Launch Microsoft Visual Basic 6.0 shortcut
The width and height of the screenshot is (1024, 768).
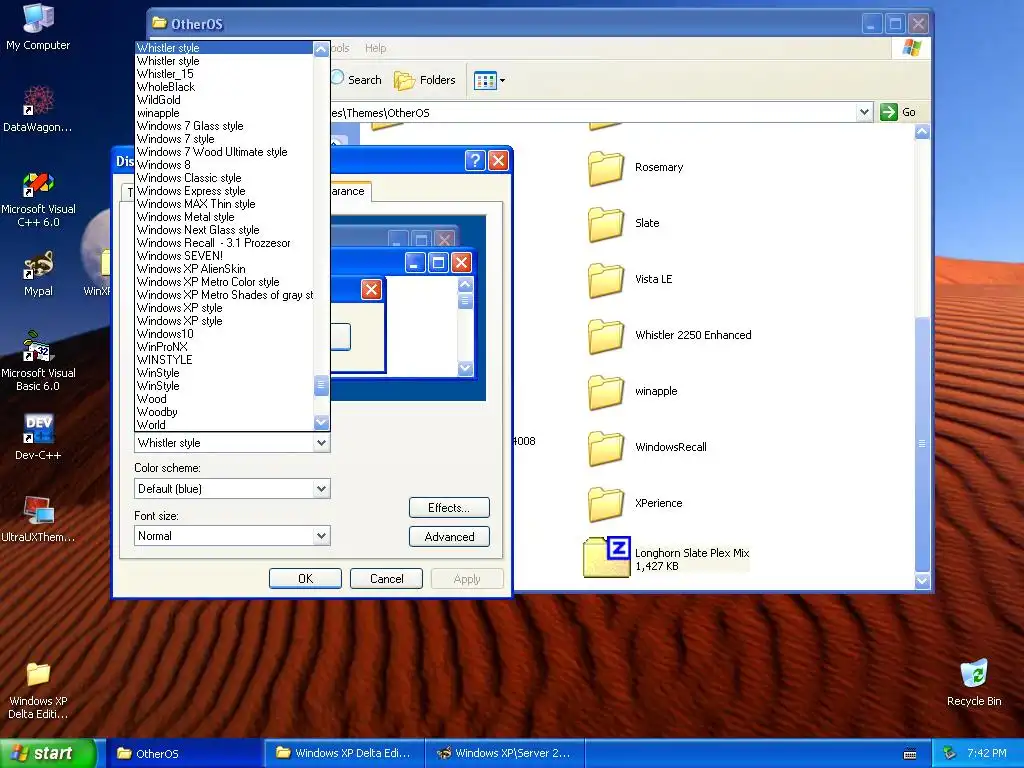coord(38,361)
